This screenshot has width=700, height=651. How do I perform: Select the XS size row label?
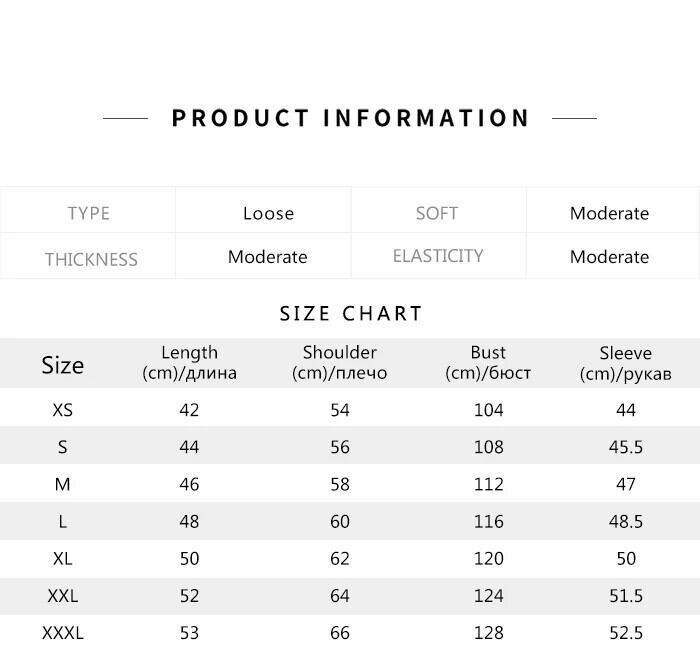click(x=62, y=410)
